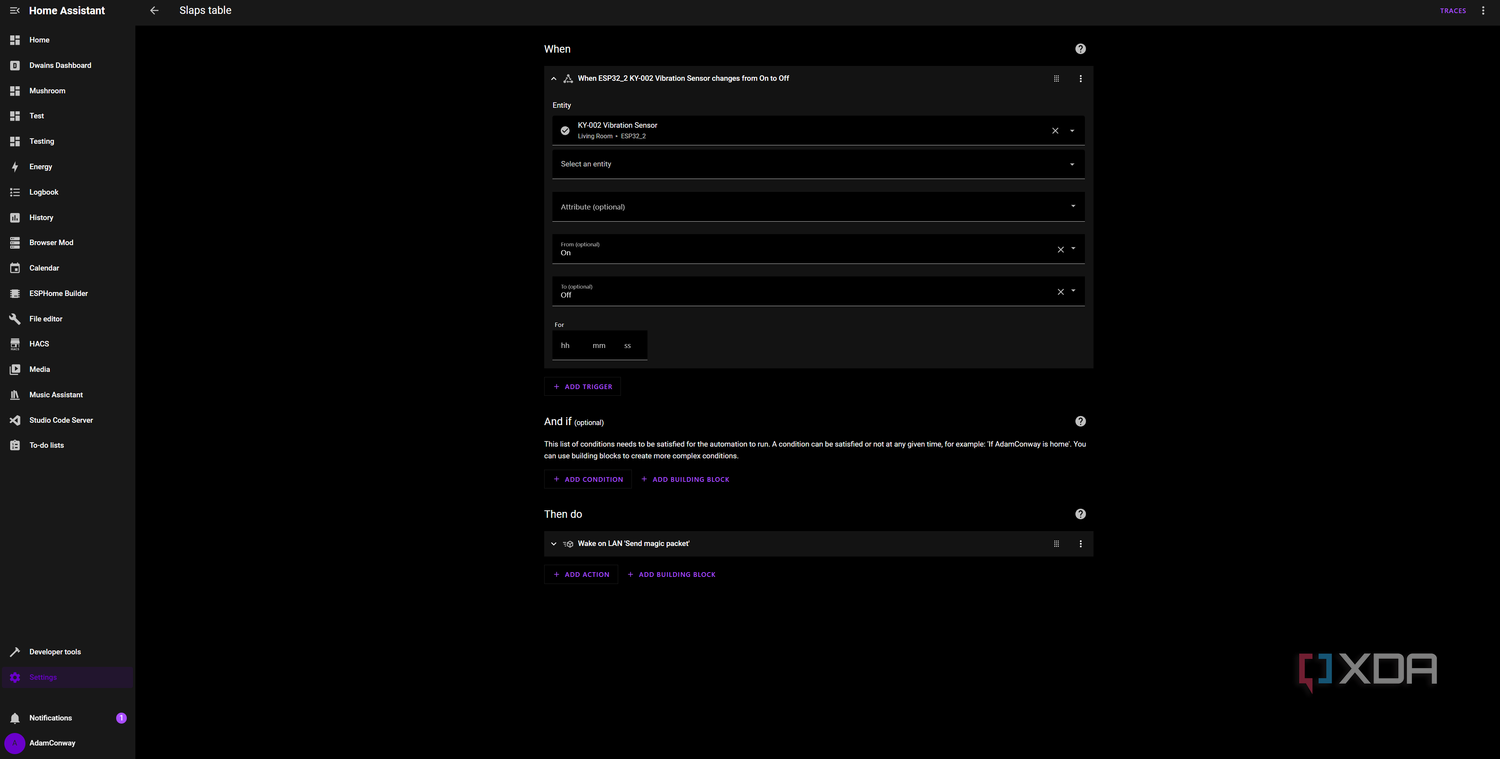Expand the Wake on LAN action
This screenshot has height=759, width=1500.
554,544
